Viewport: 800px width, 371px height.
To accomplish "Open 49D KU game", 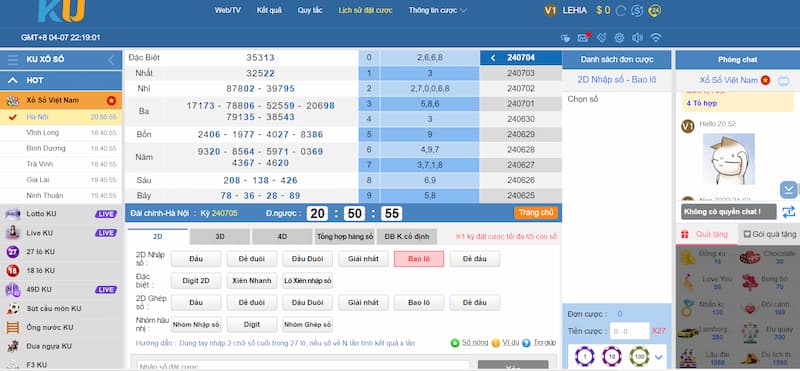I will click(x=61, y=289).
